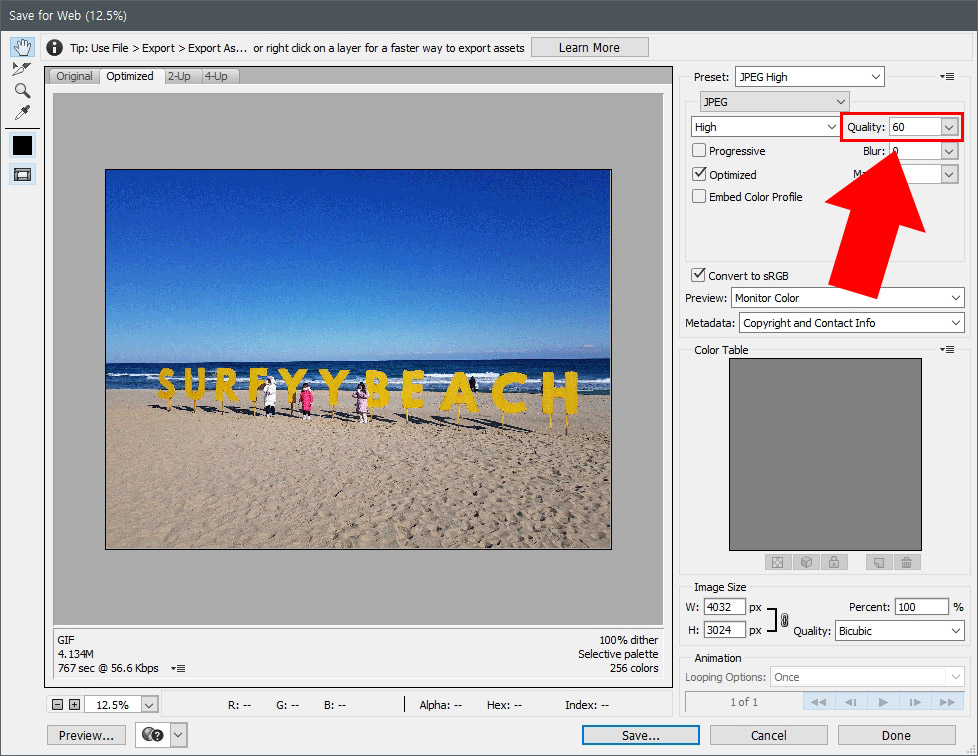Click the gray Color Table area
The width and height of the screenshot is (978, 756).
[825, 454]
